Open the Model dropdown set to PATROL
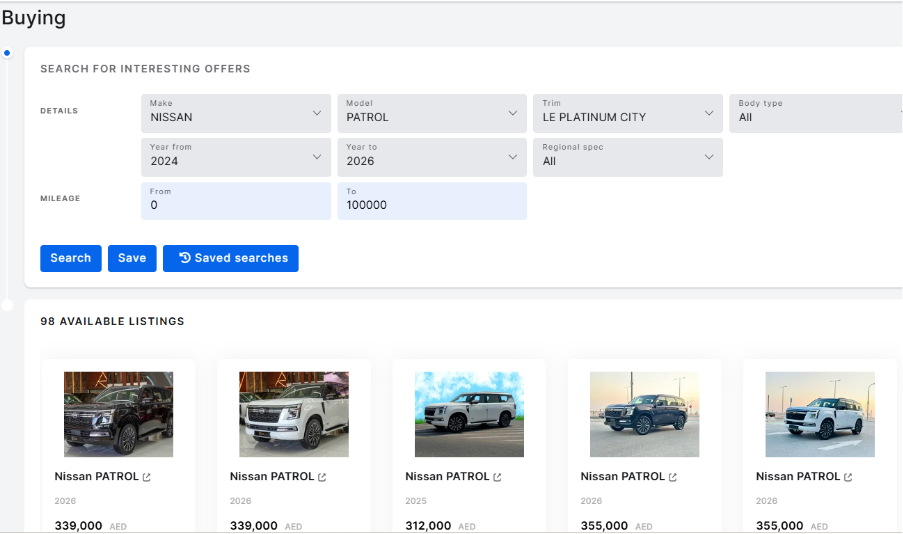 pyautogui.click(x=432, y=113)
